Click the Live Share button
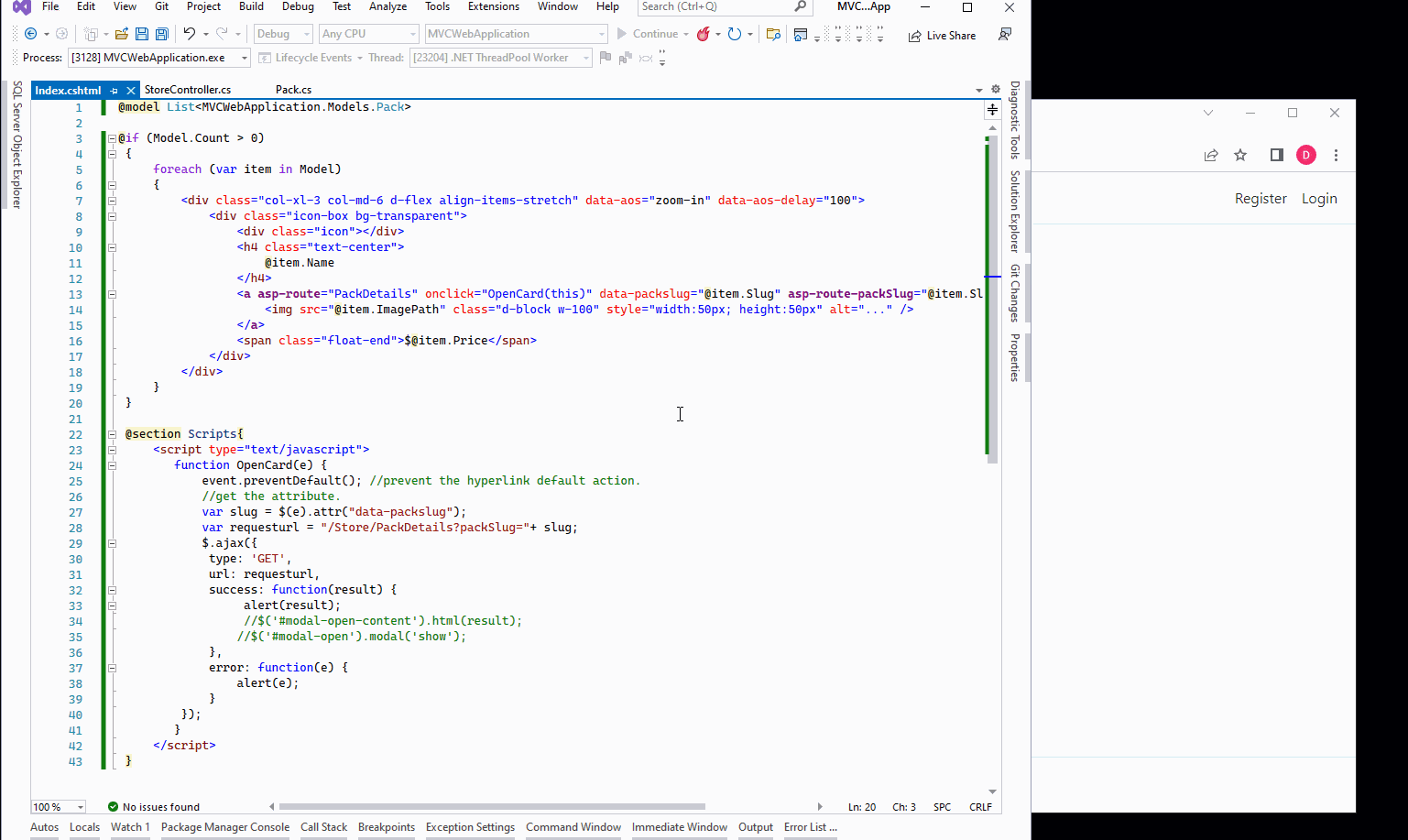 click(942, 36)
